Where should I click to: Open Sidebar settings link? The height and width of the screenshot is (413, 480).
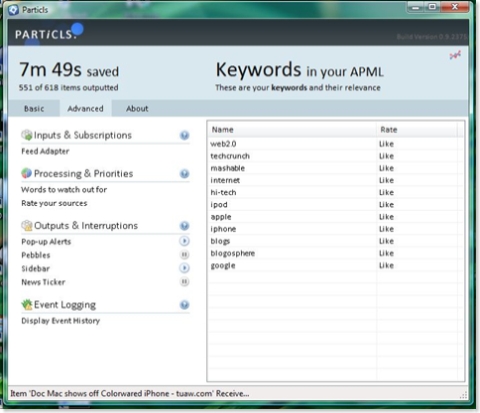pyautogui.click(x=35, y=269)
